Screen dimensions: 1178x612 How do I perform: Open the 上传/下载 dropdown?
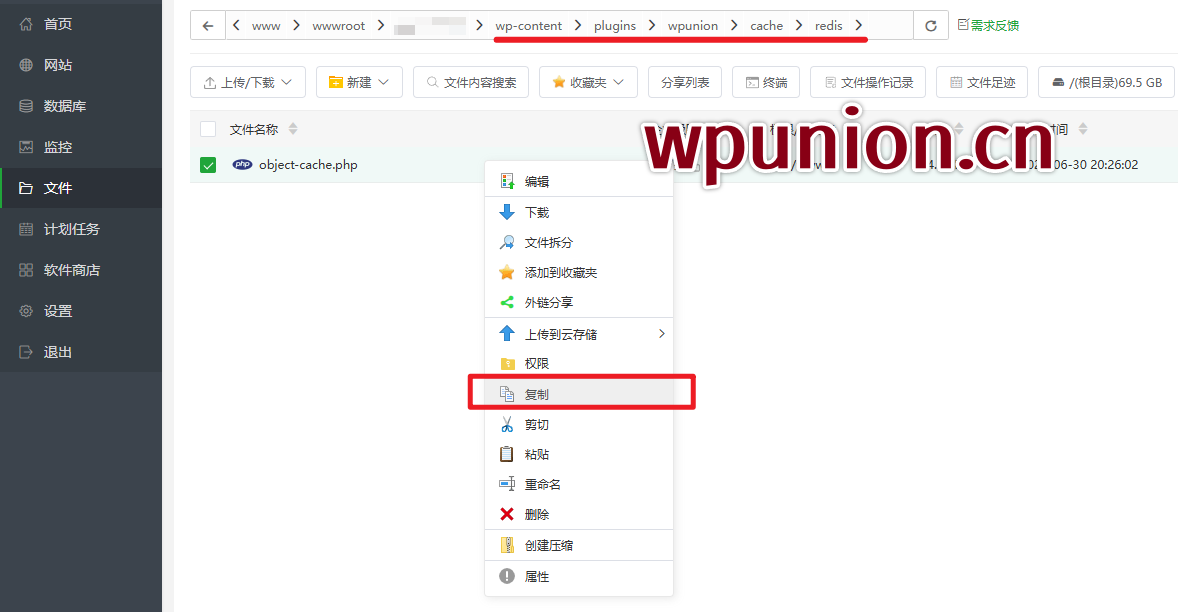coord(248,83)
